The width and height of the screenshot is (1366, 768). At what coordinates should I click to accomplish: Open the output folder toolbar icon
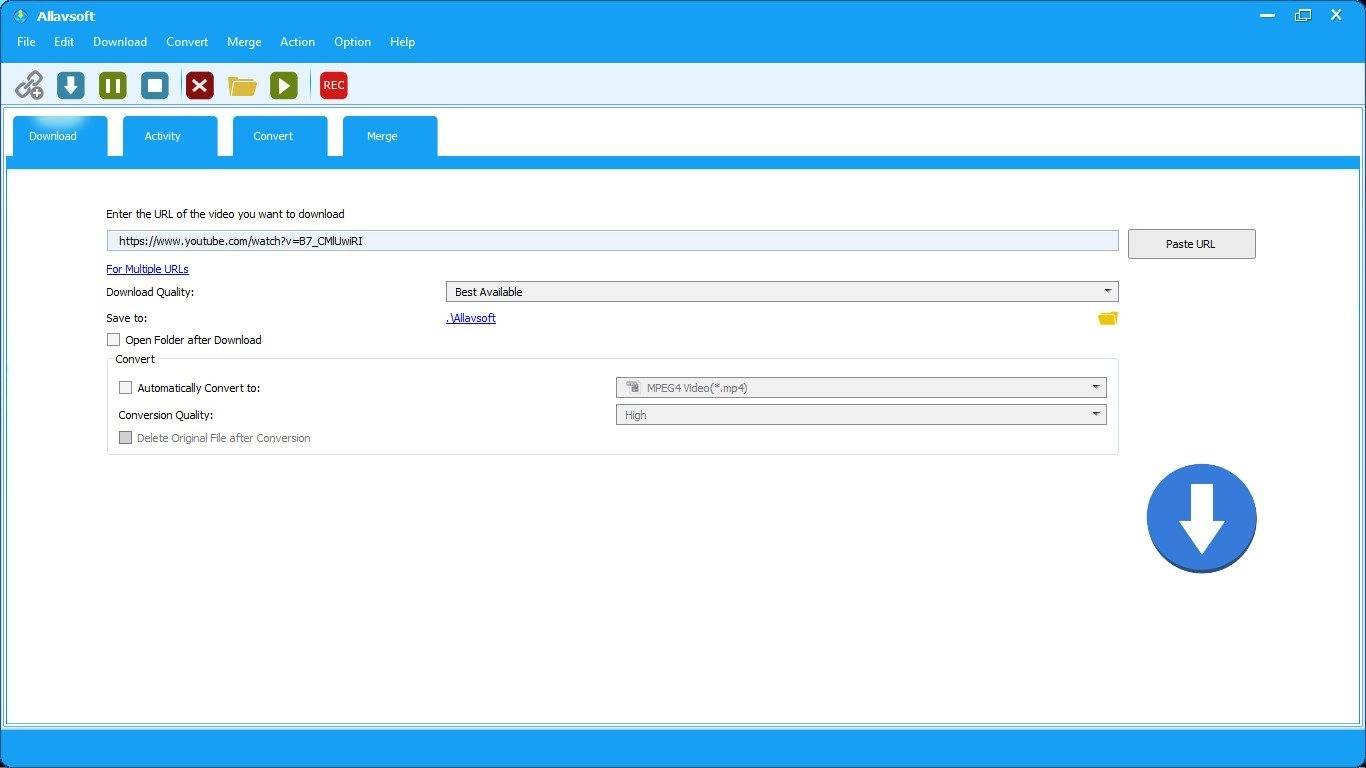(242, 86)
